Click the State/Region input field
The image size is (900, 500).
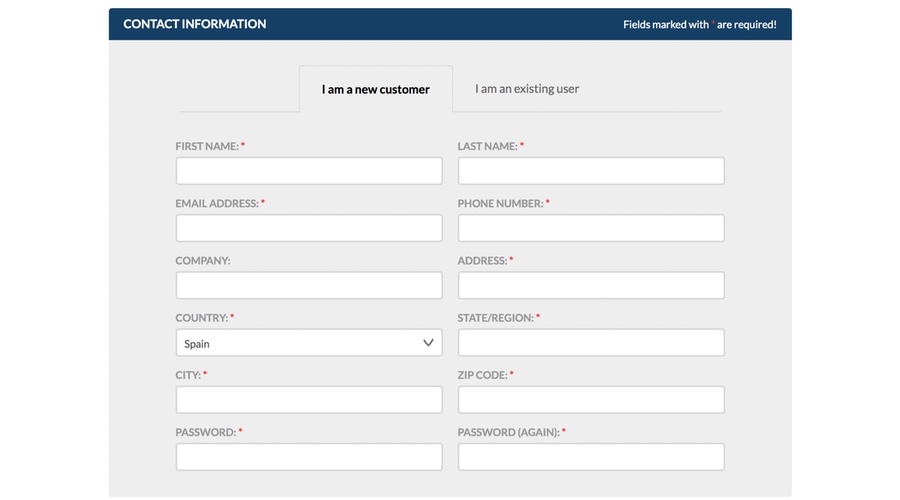[591, 342]
